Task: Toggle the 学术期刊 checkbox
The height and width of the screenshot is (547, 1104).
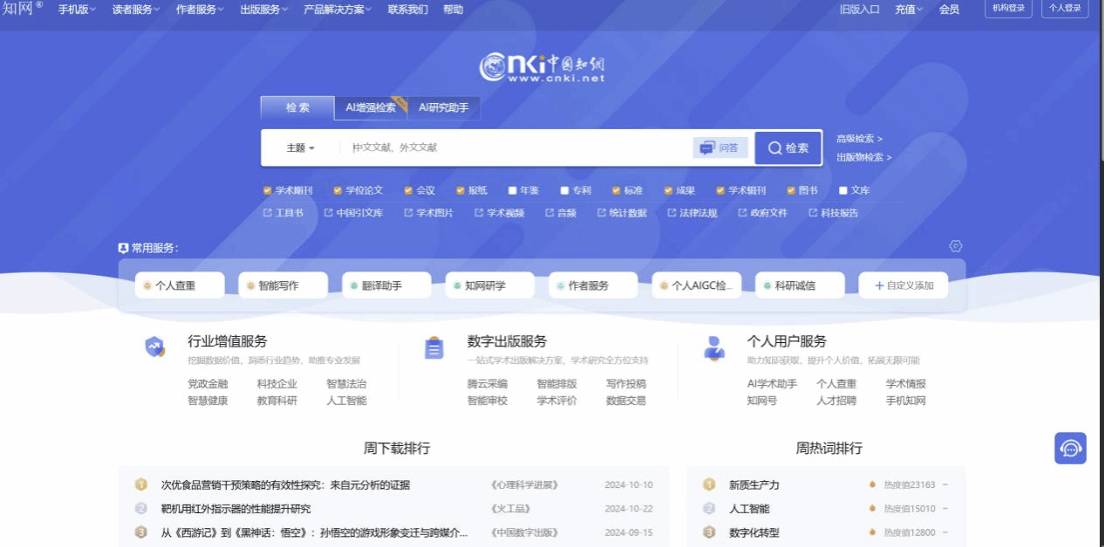Action: tap(267, 191)
